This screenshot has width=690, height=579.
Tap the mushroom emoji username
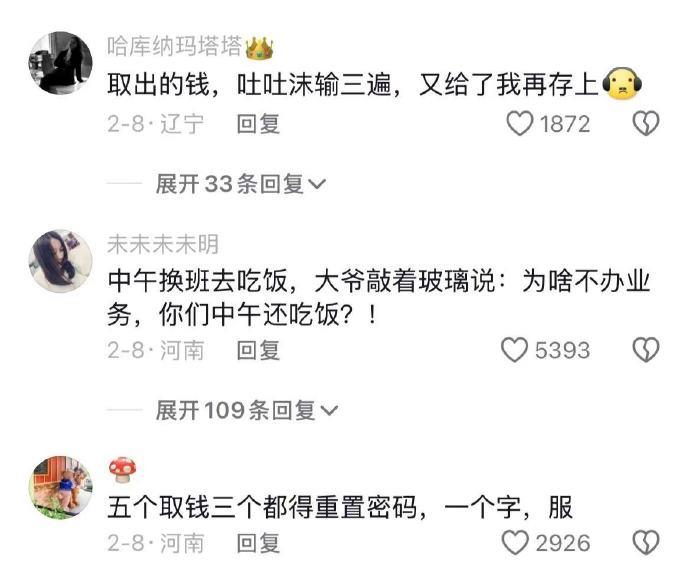122,470
